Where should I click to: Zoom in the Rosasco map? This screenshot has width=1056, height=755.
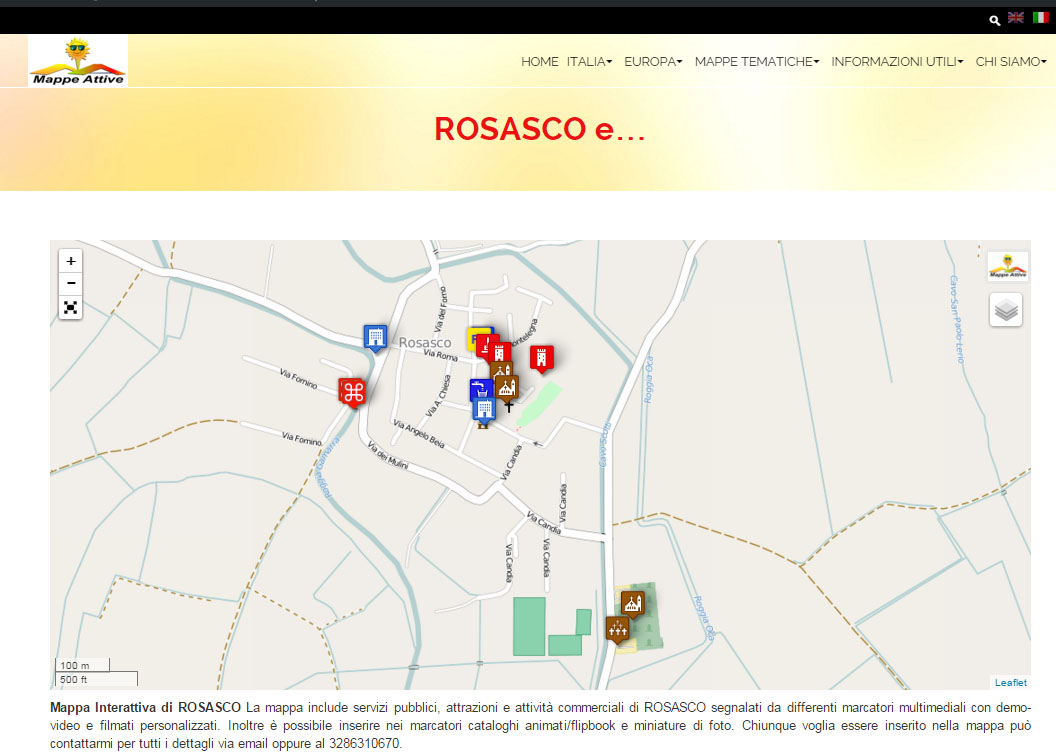(x=71, y=261)
